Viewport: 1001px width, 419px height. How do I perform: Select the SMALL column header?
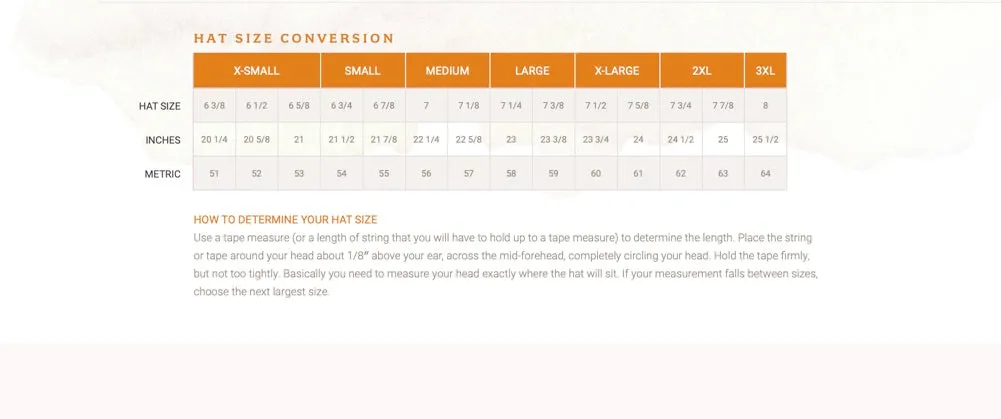[x=363, y=70]
